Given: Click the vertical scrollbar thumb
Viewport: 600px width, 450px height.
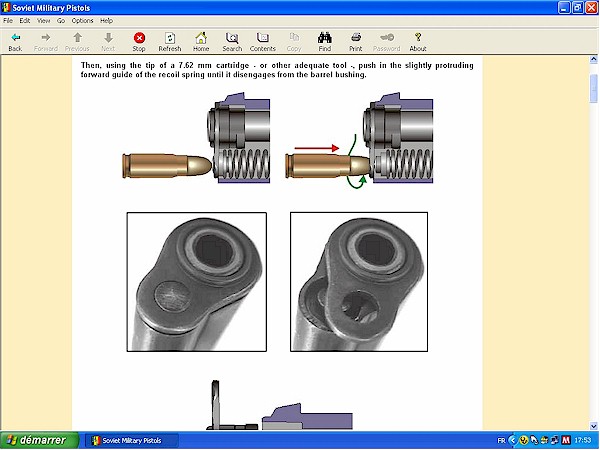Looking at the screenshot, I should [593, 89].
